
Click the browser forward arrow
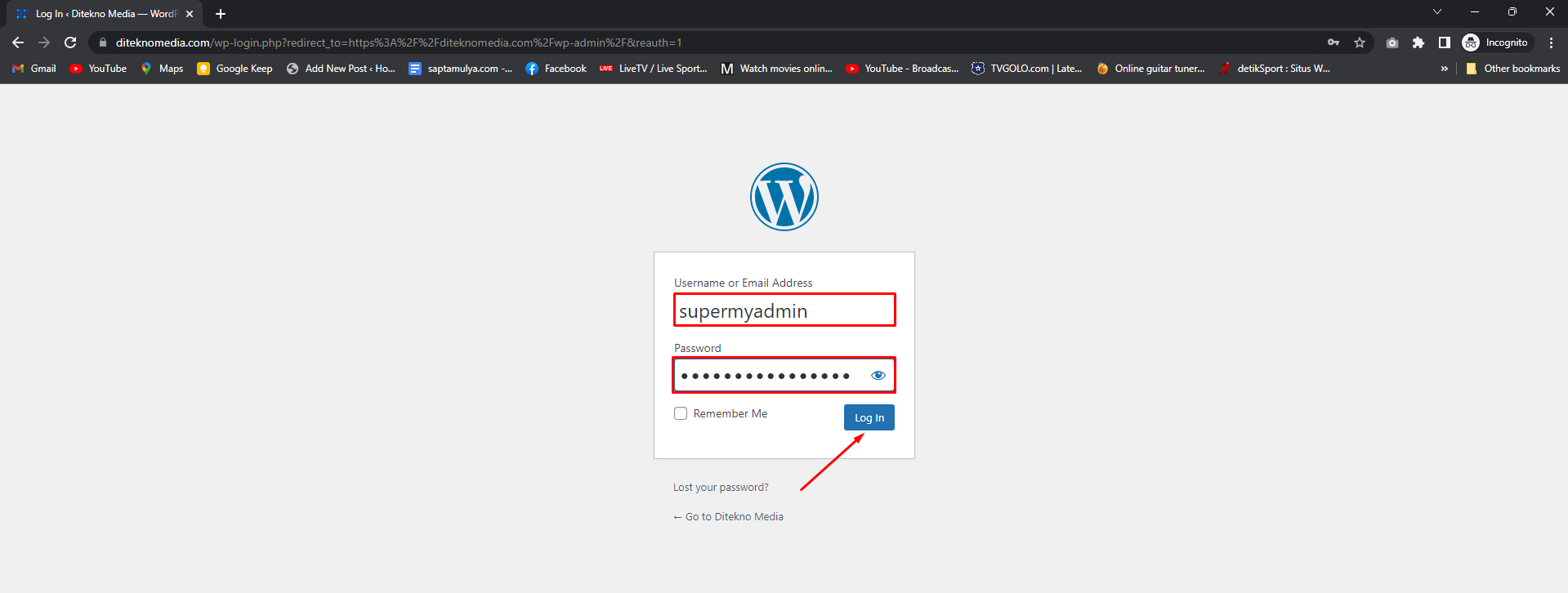click(x=44, y=42)
